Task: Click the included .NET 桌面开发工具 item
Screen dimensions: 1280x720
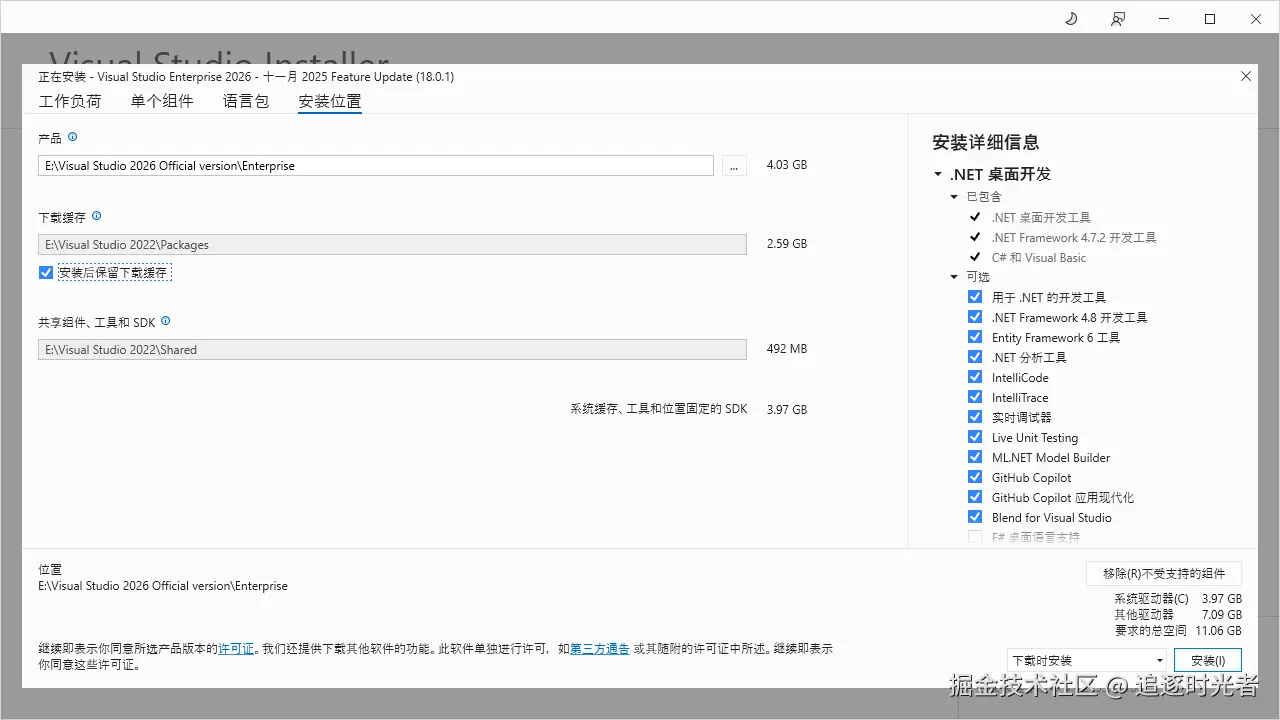Action: pos(1041,217)
